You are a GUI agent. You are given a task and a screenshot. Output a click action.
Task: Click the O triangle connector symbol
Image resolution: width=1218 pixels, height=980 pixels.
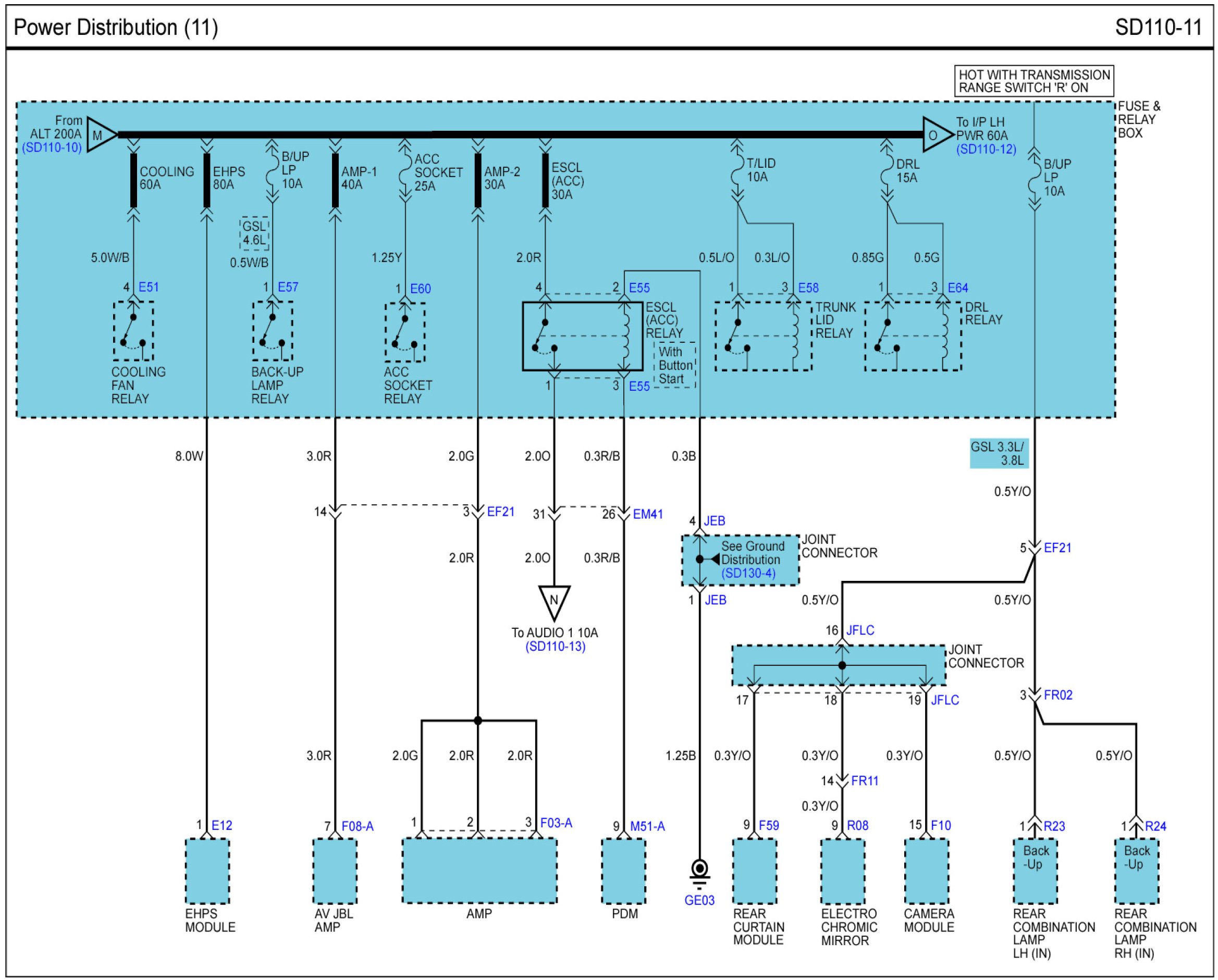[x=935, y=135]
